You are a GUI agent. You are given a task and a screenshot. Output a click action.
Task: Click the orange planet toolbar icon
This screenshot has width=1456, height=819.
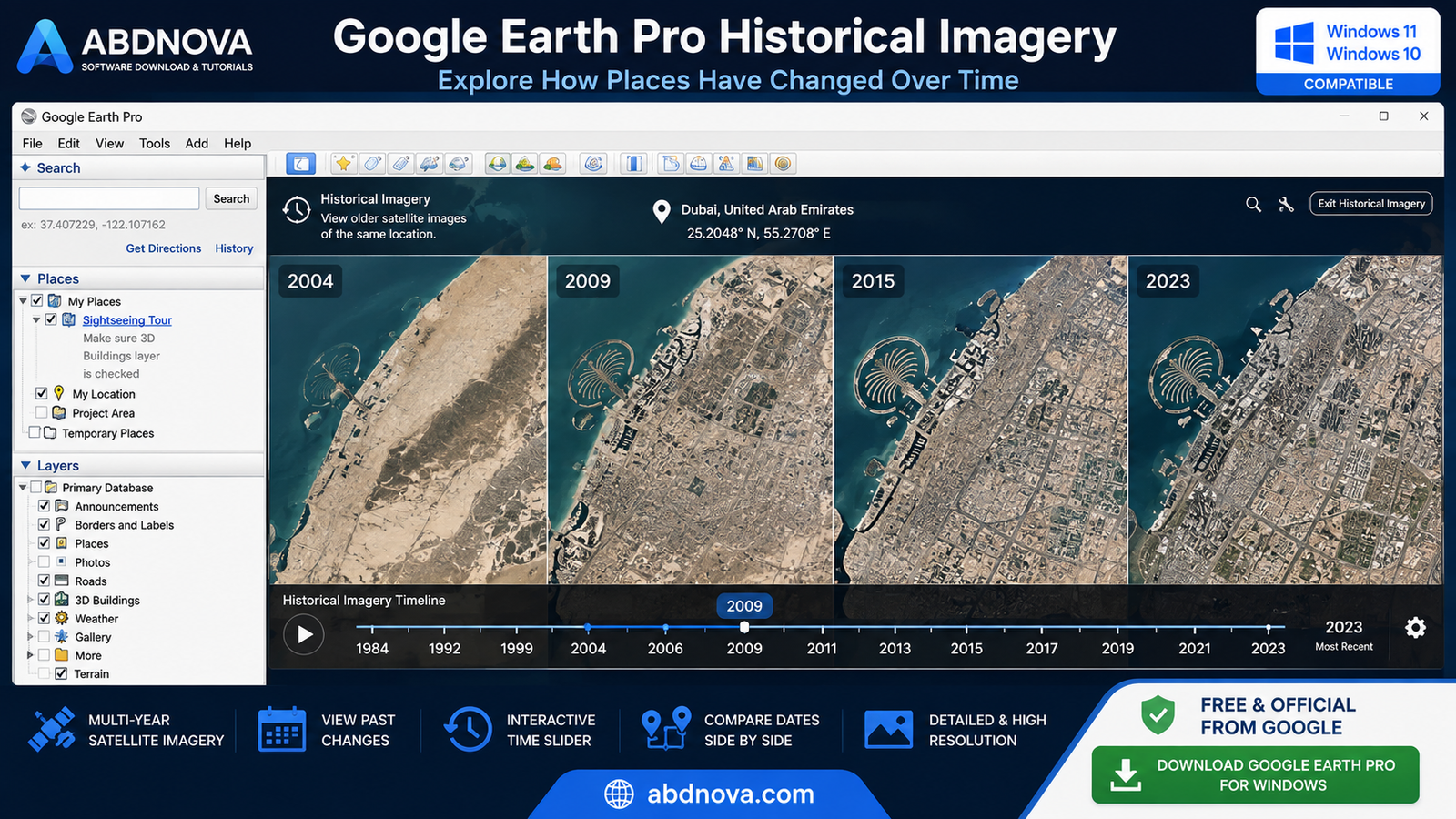pyautogui.click(x=552, y=164)
